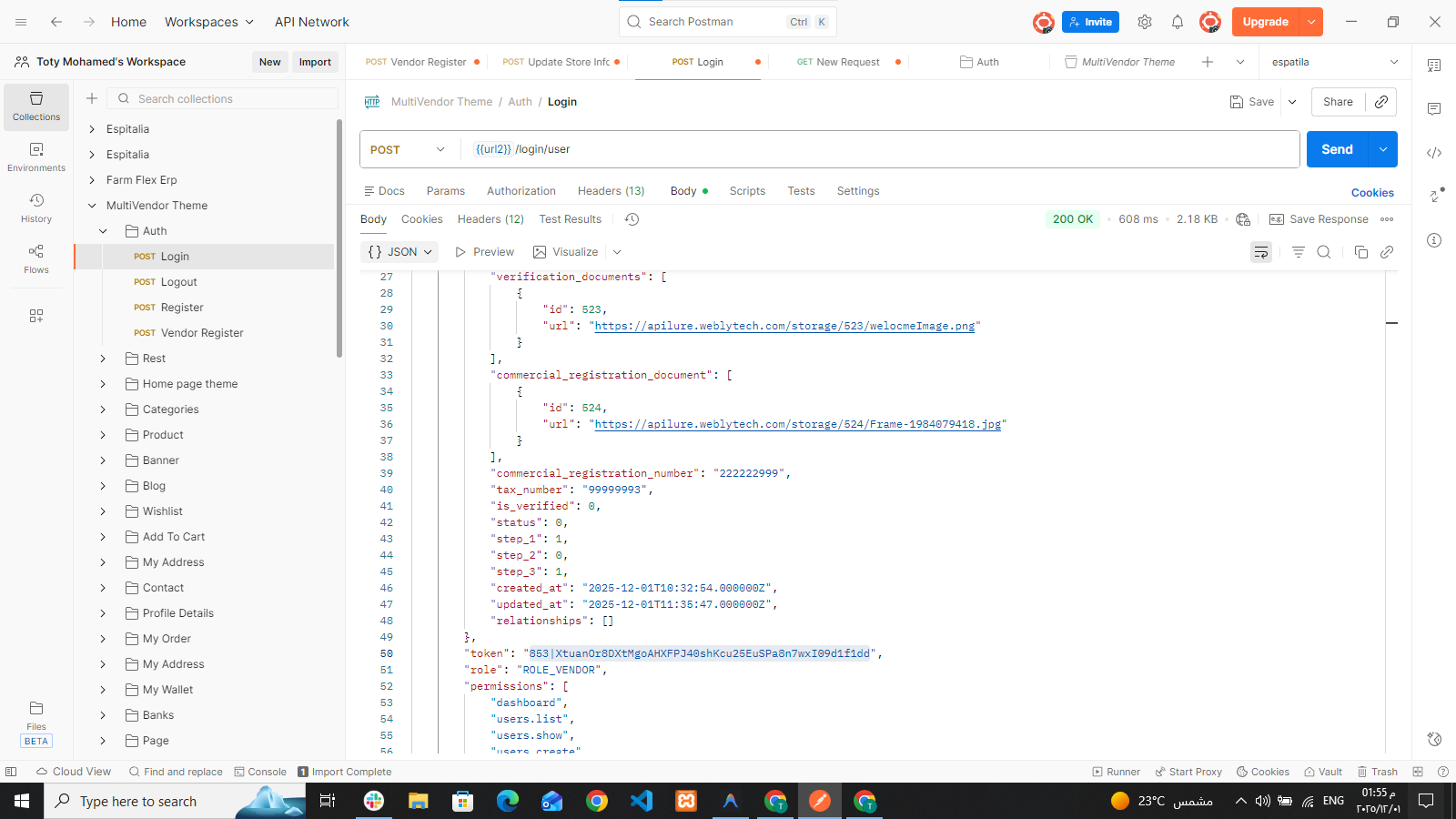Open the JSON format dropdown
The width and height of the screenshot is (1456, 819).
pos(400,252)
